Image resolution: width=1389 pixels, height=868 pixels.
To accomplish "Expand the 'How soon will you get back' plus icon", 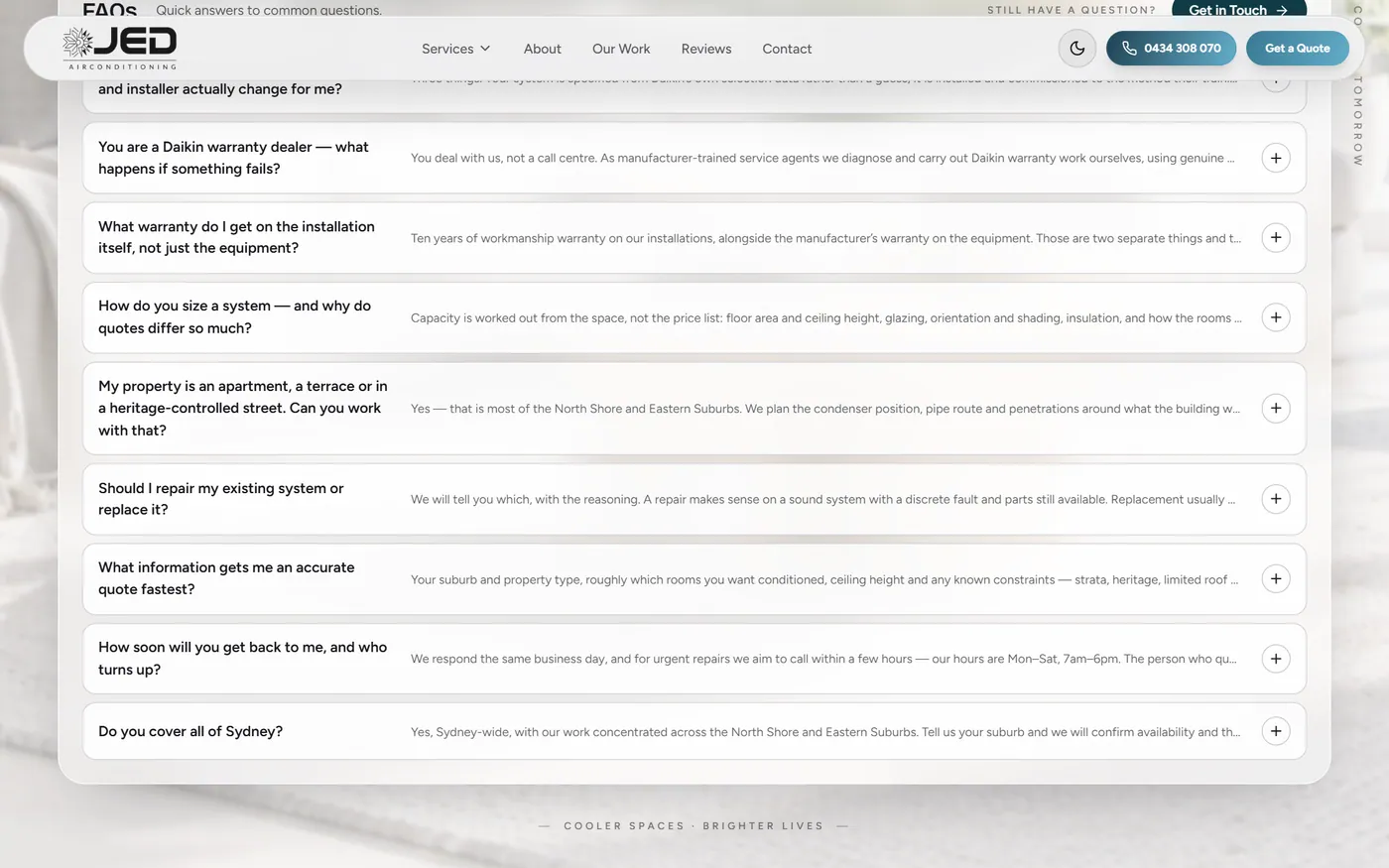I will coord(1276,659).
